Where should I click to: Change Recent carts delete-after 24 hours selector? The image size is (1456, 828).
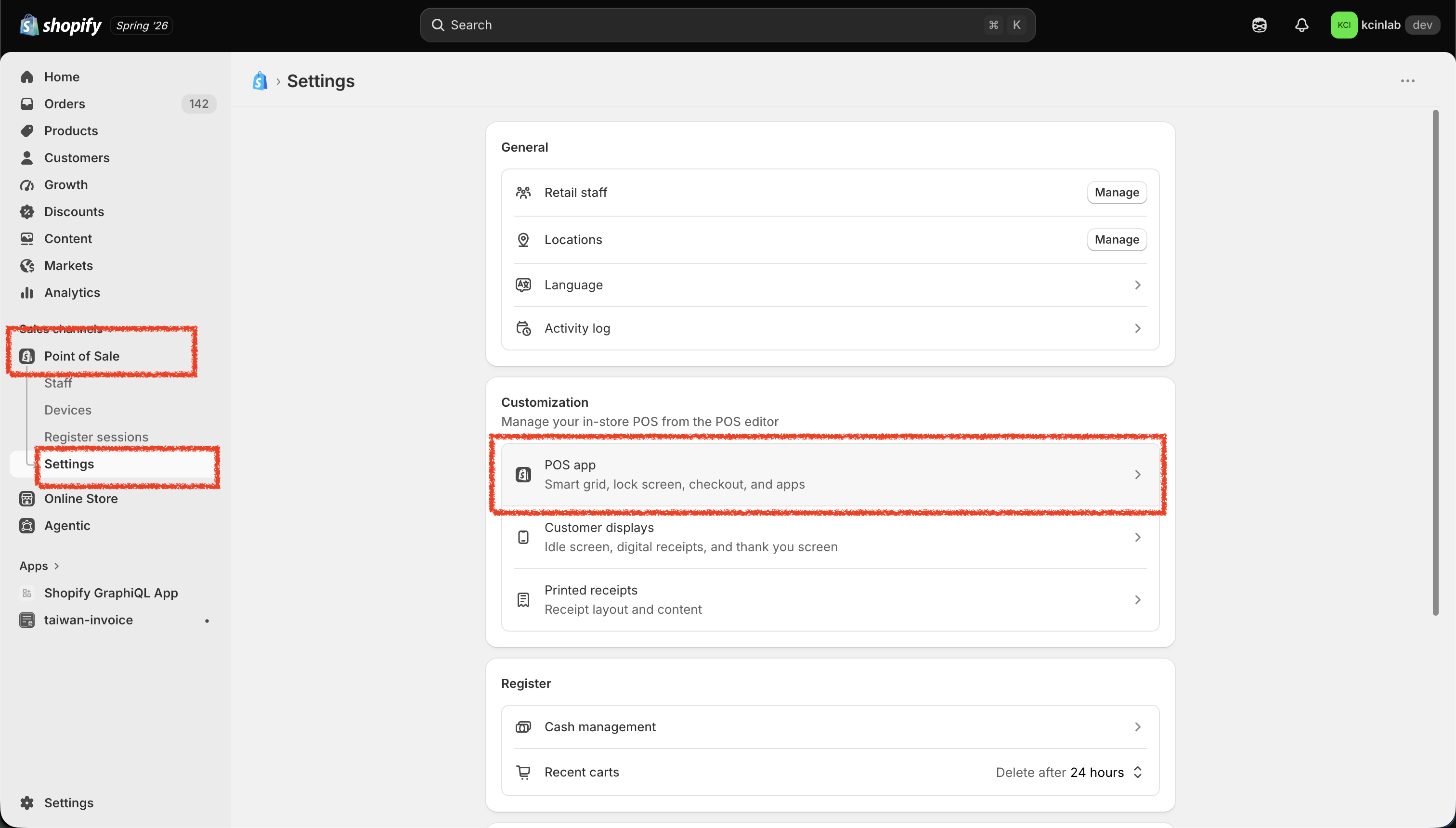point(1069,772)
